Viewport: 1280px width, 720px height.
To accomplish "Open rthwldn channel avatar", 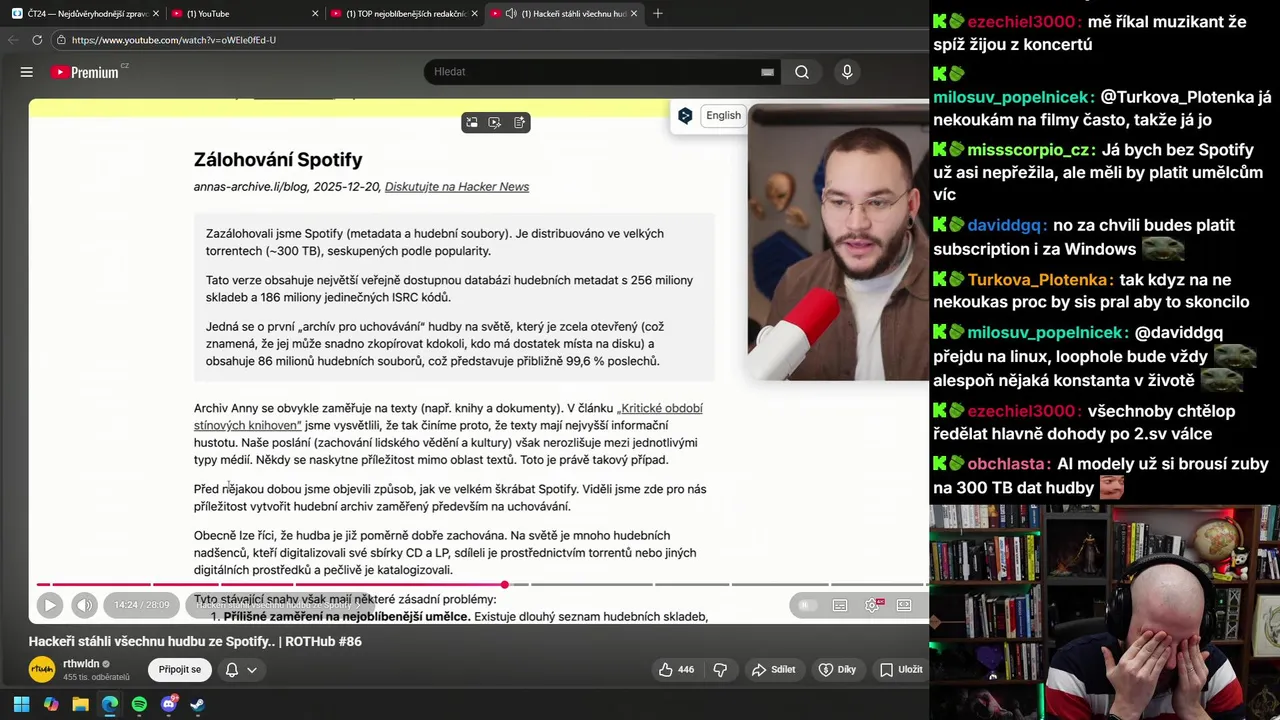I will coord(42,669).
